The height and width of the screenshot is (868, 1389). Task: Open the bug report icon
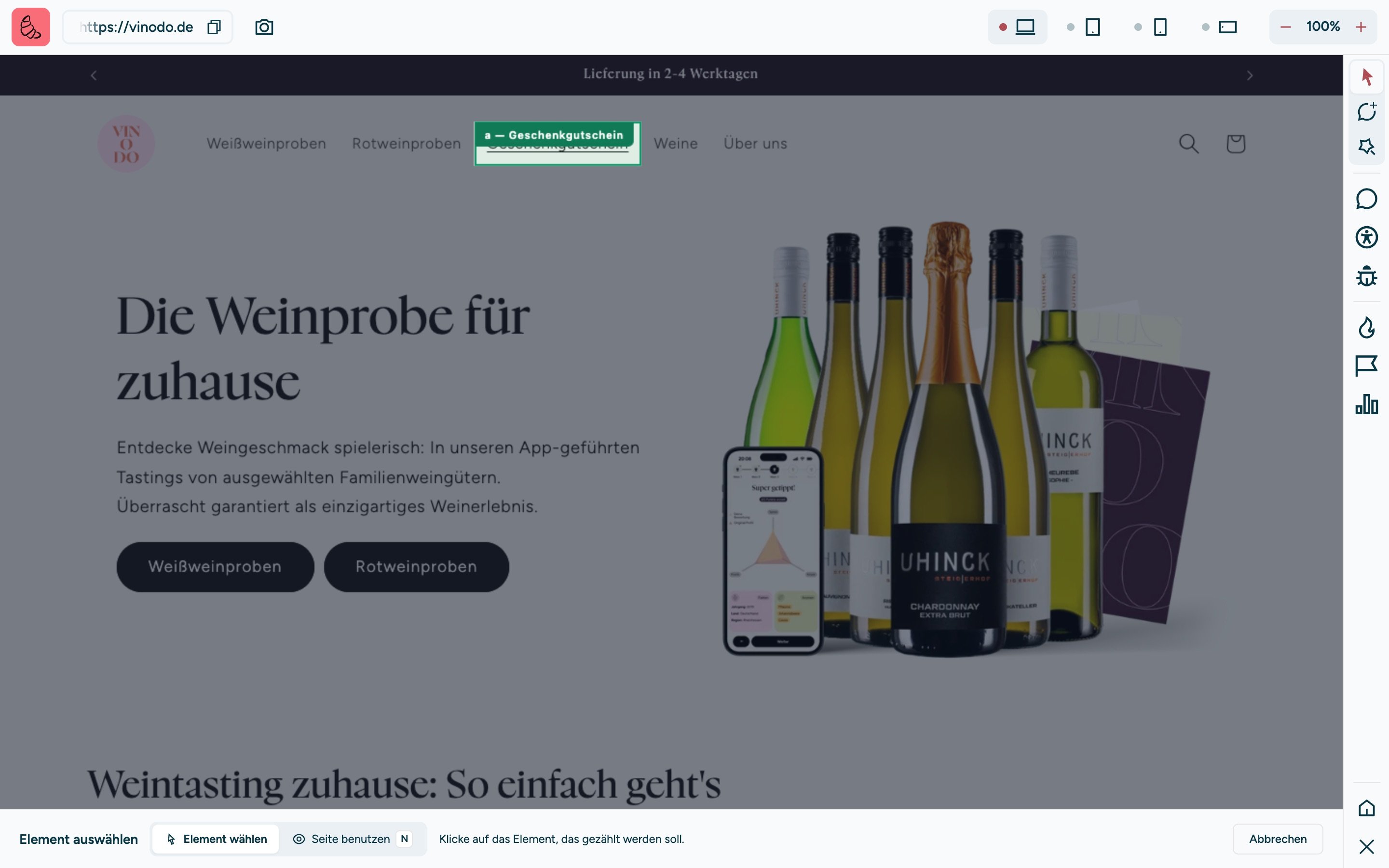click(x=1367, y=275)
